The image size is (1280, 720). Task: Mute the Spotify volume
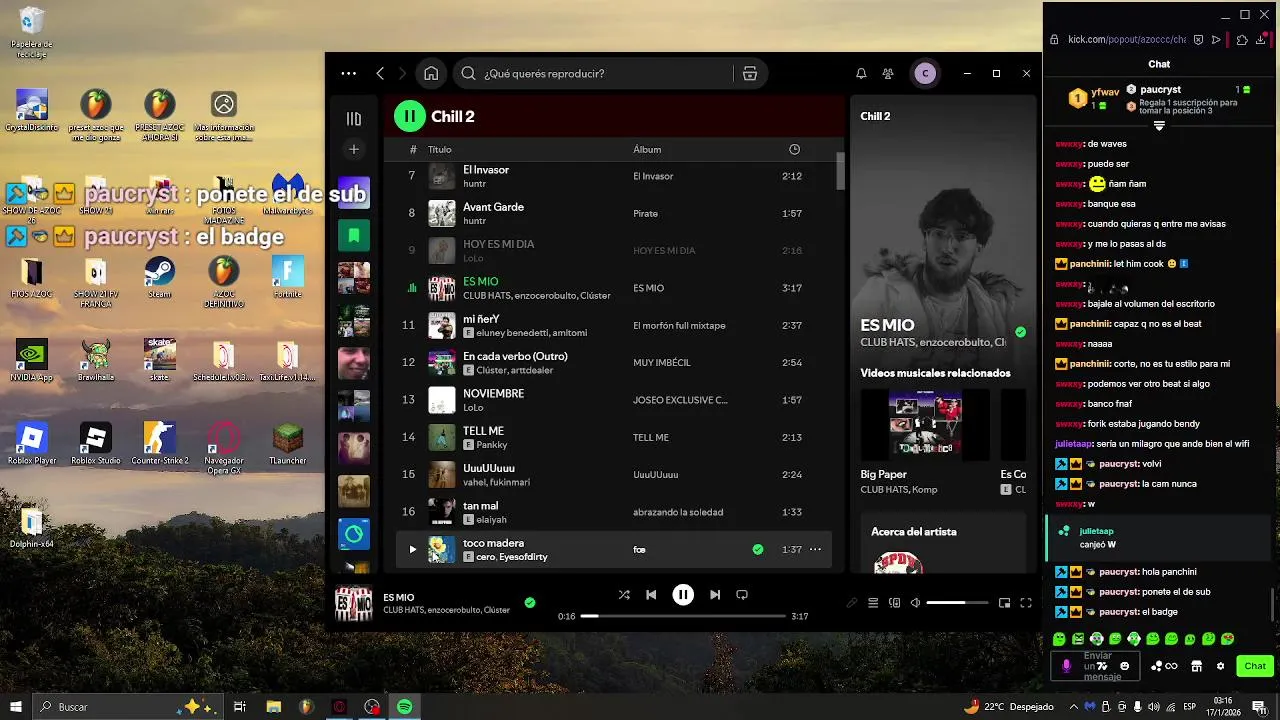(x=915, y=603)
